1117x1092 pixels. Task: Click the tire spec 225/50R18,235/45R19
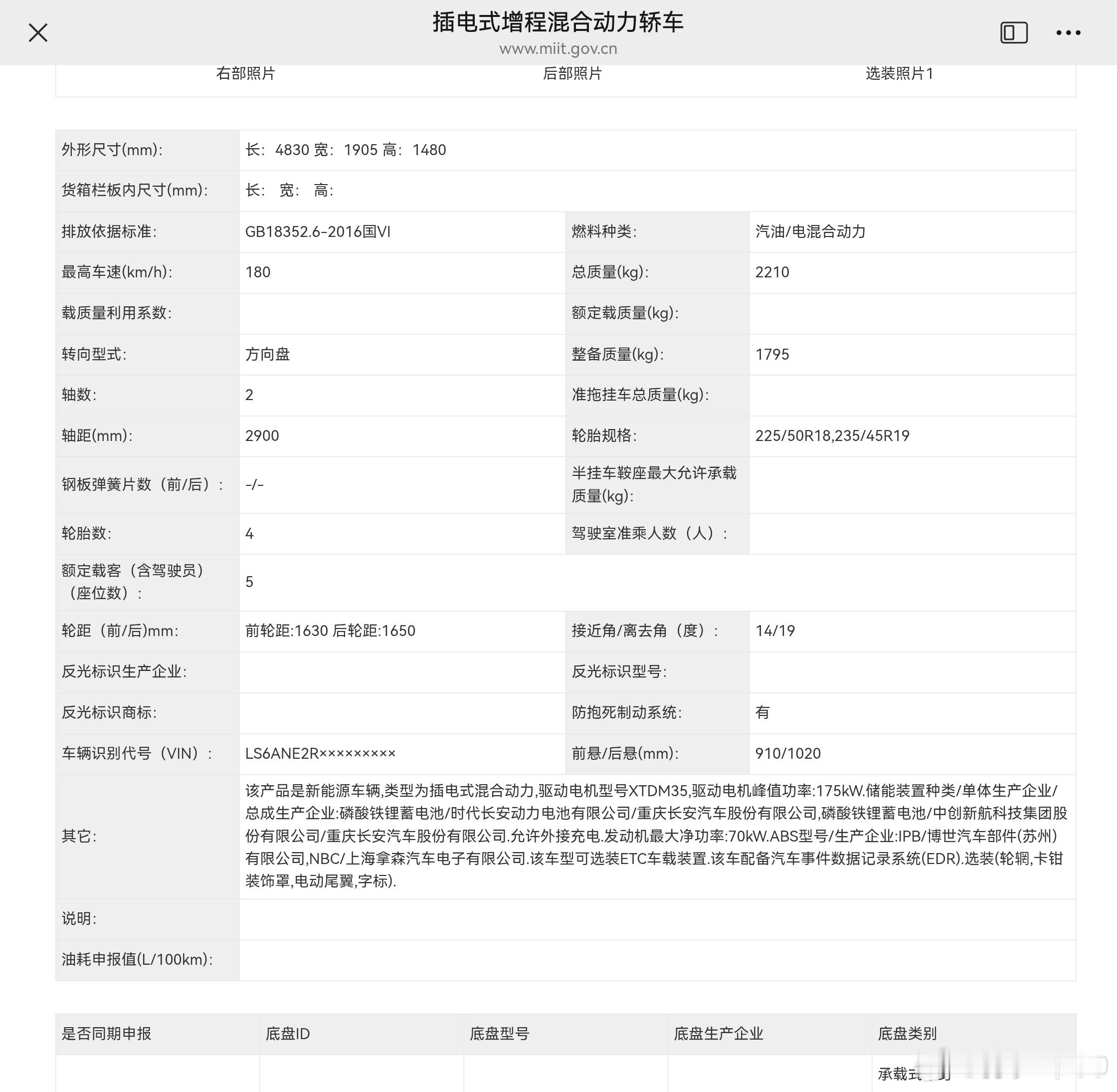(x=832, y=436)
